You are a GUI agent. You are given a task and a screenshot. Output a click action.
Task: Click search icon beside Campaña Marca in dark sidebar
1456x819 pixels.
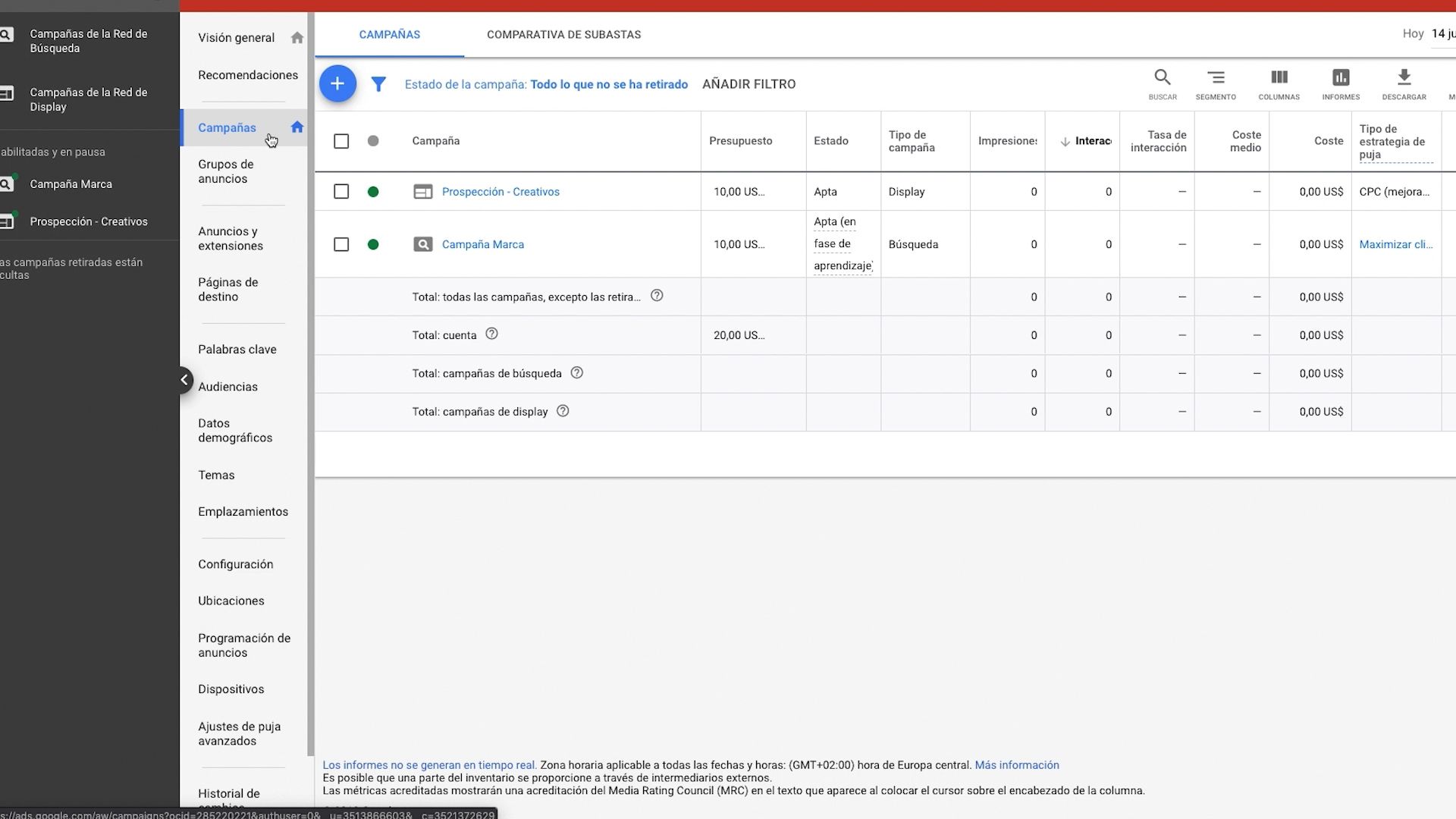click(6, 184)
